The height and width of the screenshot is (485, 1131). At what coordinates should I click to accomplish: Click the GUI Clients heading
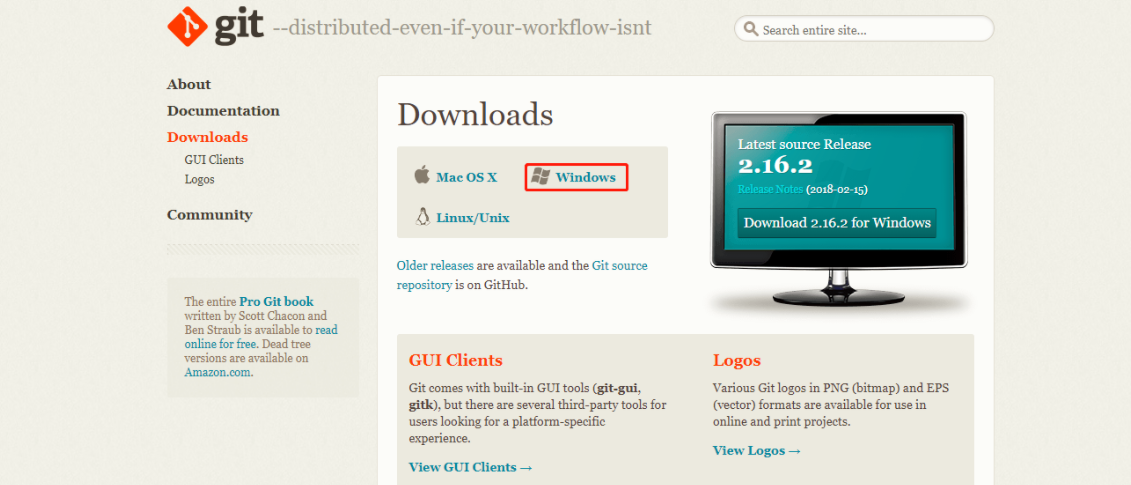[456, 360]
